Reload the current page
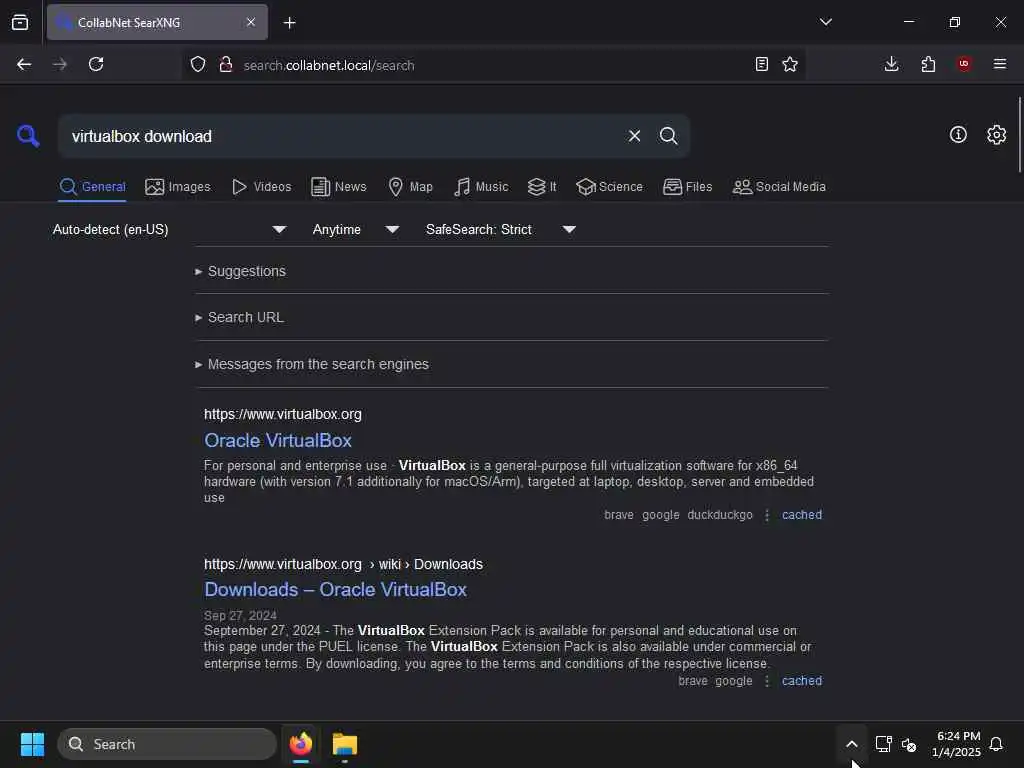Viewport: 1024px width, 768px height. (96, 64)
